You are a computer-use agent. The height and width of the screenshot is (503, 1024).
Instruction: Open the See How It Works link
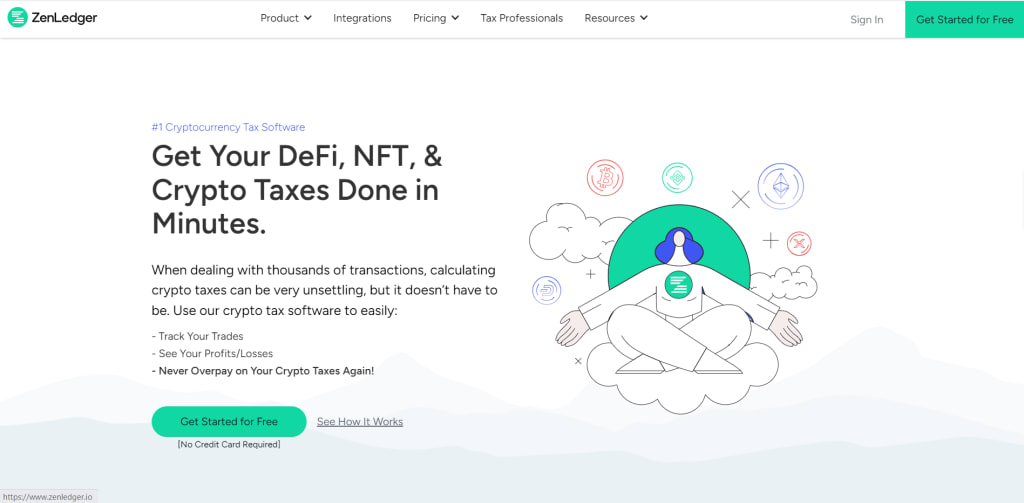click(360, 421)
